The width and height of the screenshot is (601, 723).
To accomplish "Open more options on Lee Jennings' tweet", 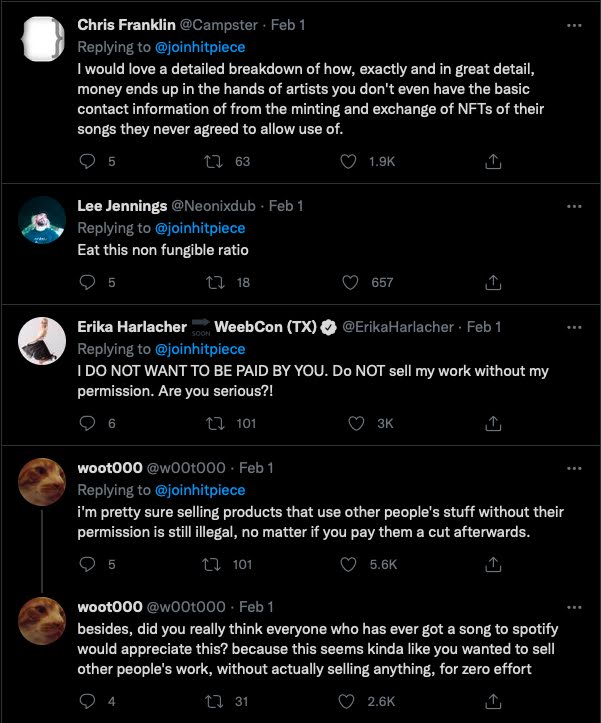I will (574, 206).
